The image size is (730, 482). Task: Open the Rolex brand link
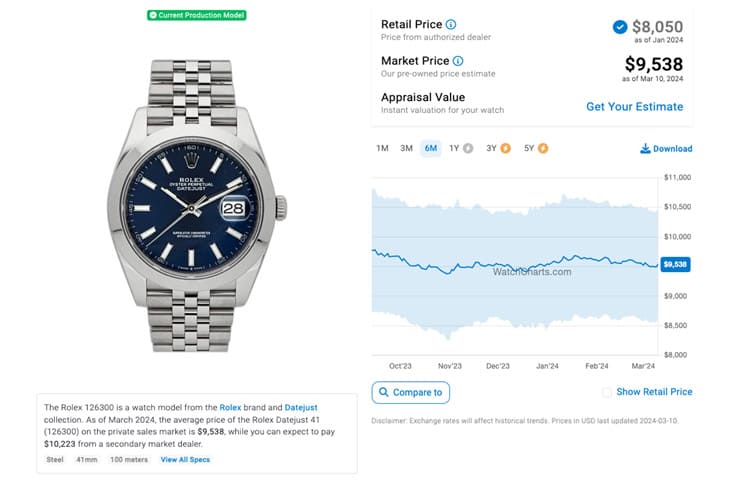tap(230, 407)
